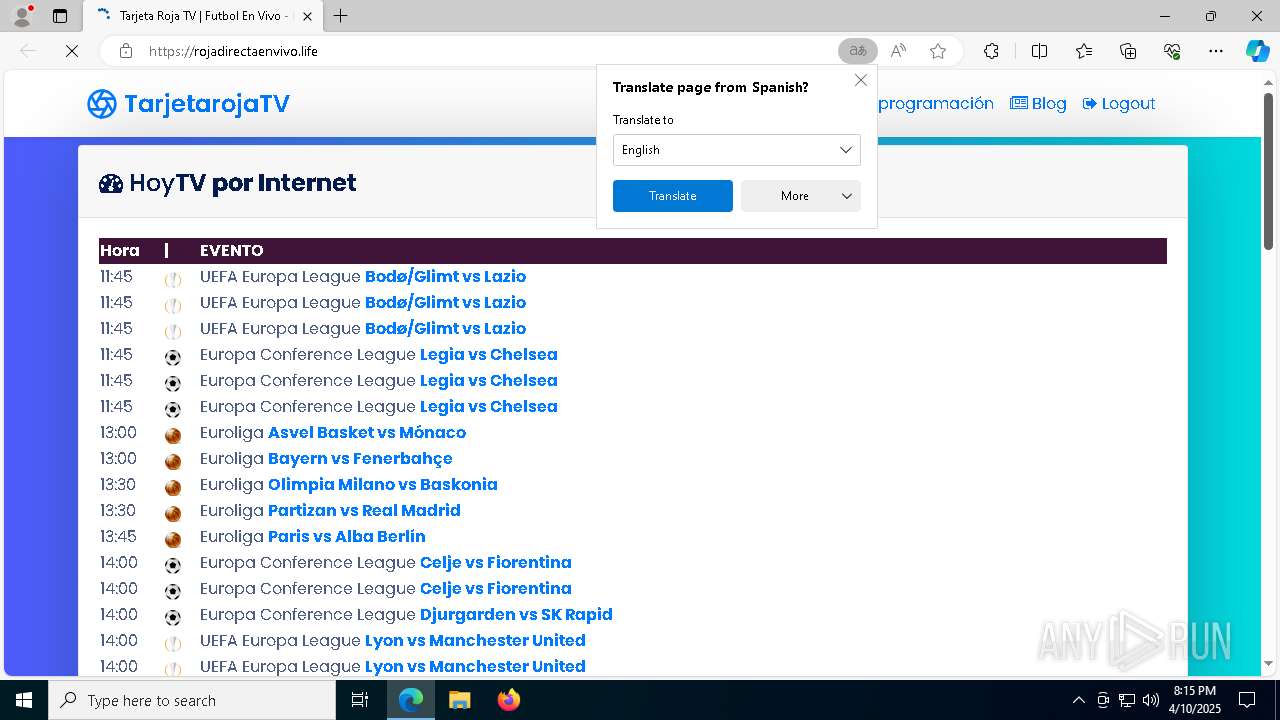1280x720 pixels.
Task: Open Firefox from taskbar
Action: pos(508,700)
